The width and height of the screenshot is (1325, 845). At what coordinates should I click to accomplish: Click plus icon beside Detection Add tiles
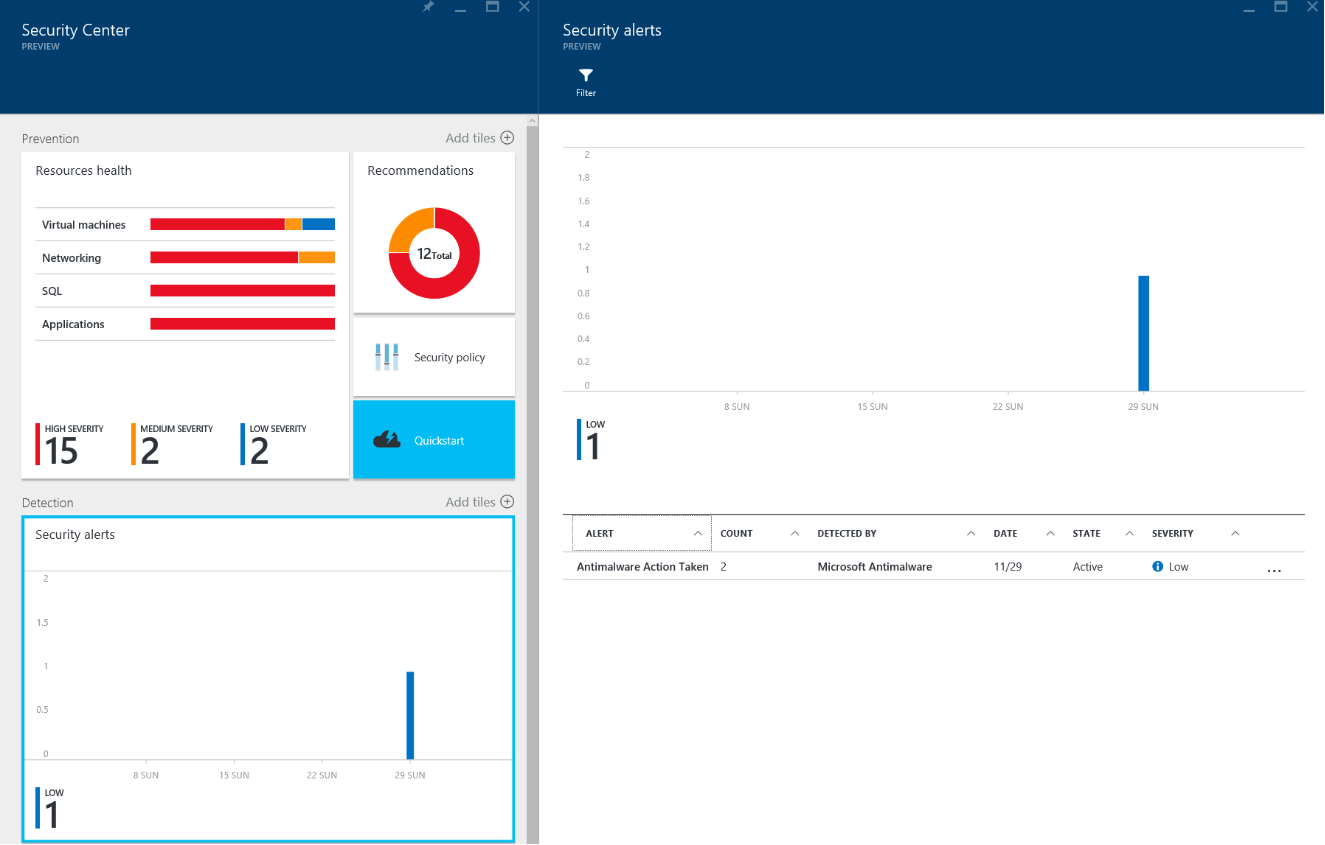pyautogui.click(x=507, y=502)
